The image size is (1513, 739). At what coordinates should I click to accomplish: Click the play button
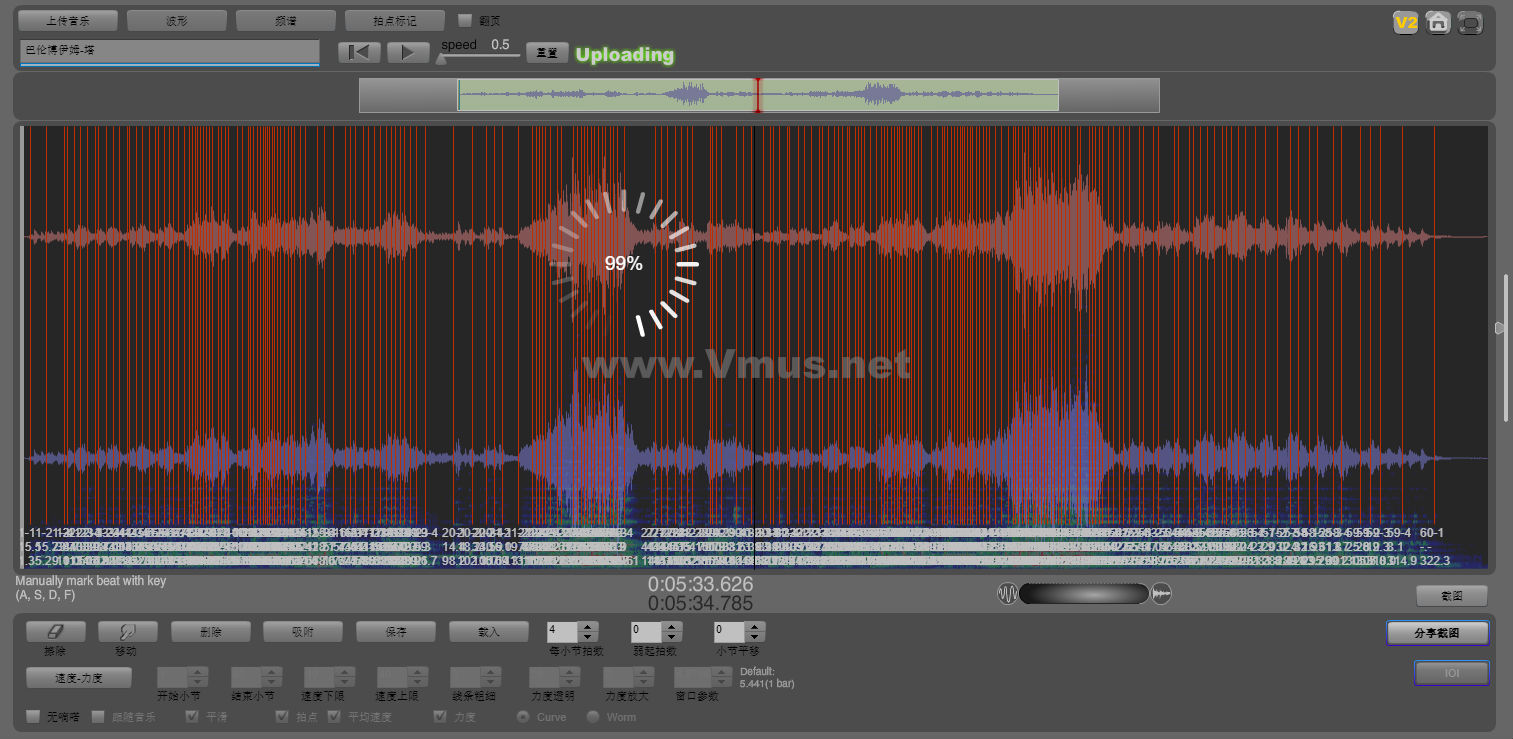[x=407, y=53]
